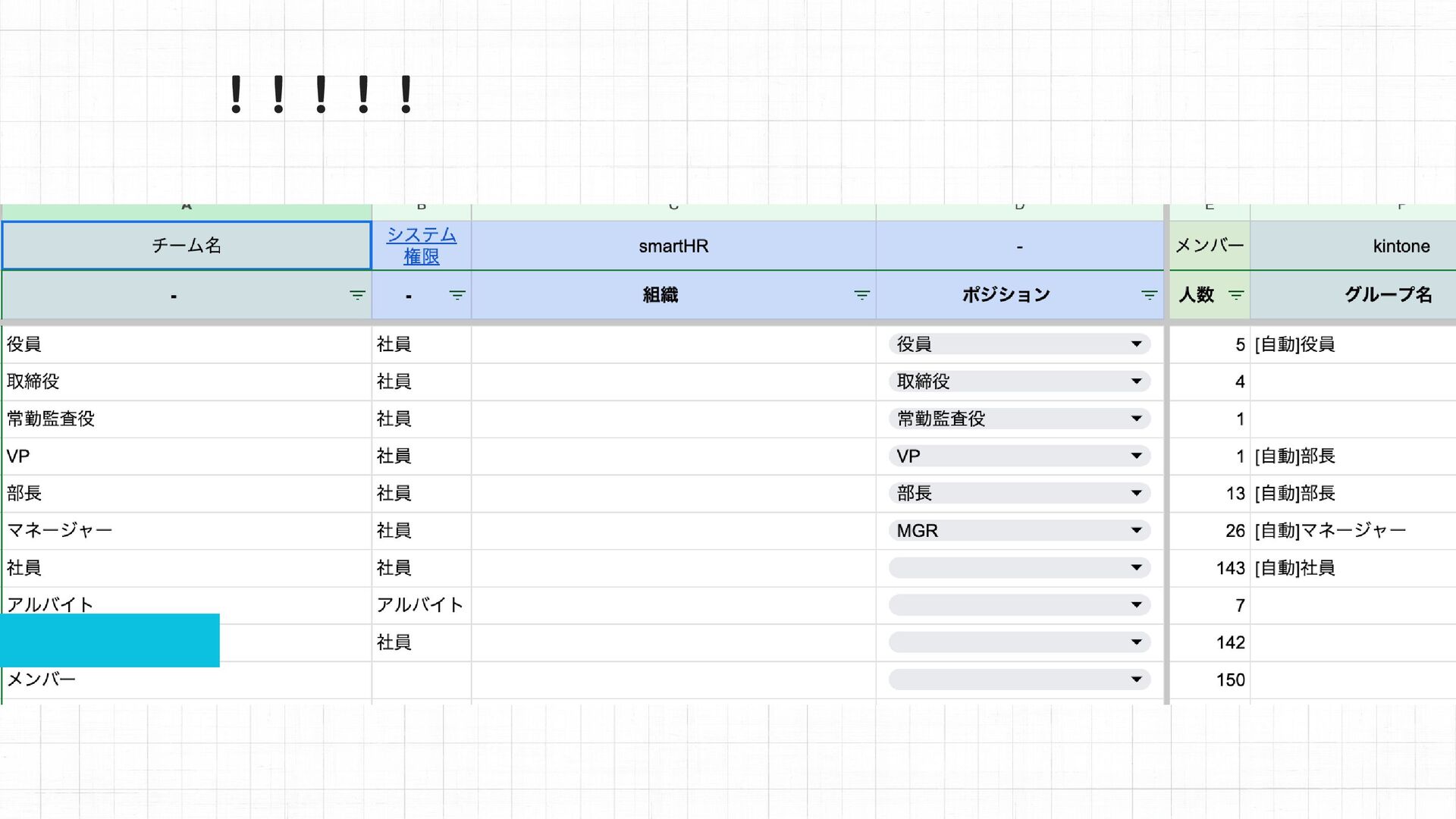Open the 常勤監査役 position dropdown

pos(1136,419)
